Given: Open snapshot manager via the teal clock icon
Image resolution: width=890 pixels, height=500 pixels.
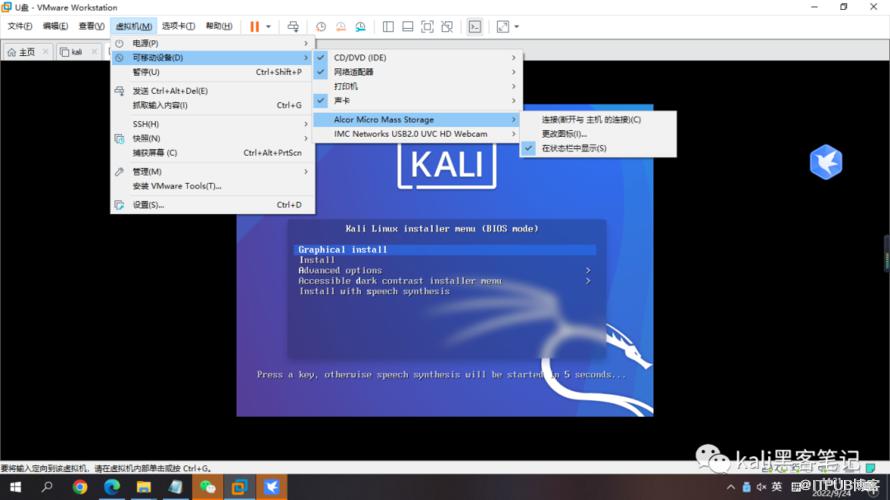Looking at the screenshot, I should [360, 27].
